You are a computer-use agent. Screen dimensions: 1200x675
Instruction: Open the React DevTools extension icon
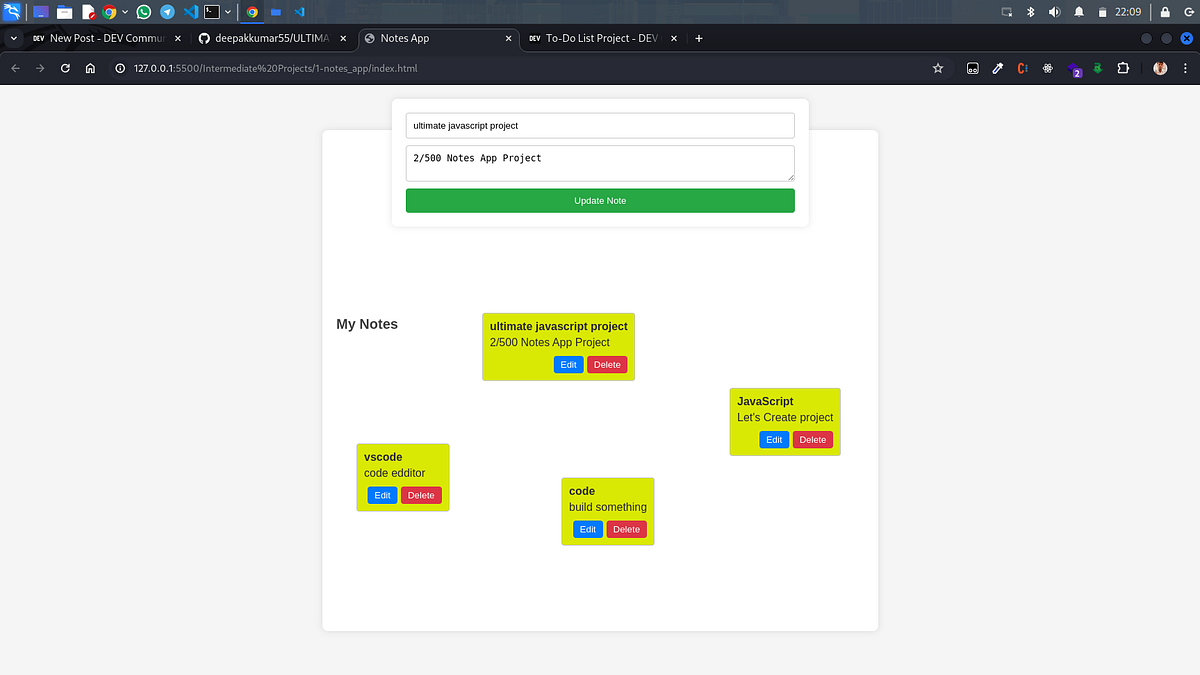pos(1047,68)
